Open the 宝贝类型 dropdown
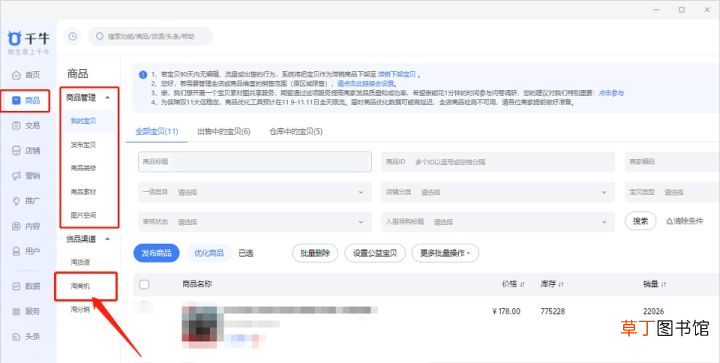 (672, 192)
